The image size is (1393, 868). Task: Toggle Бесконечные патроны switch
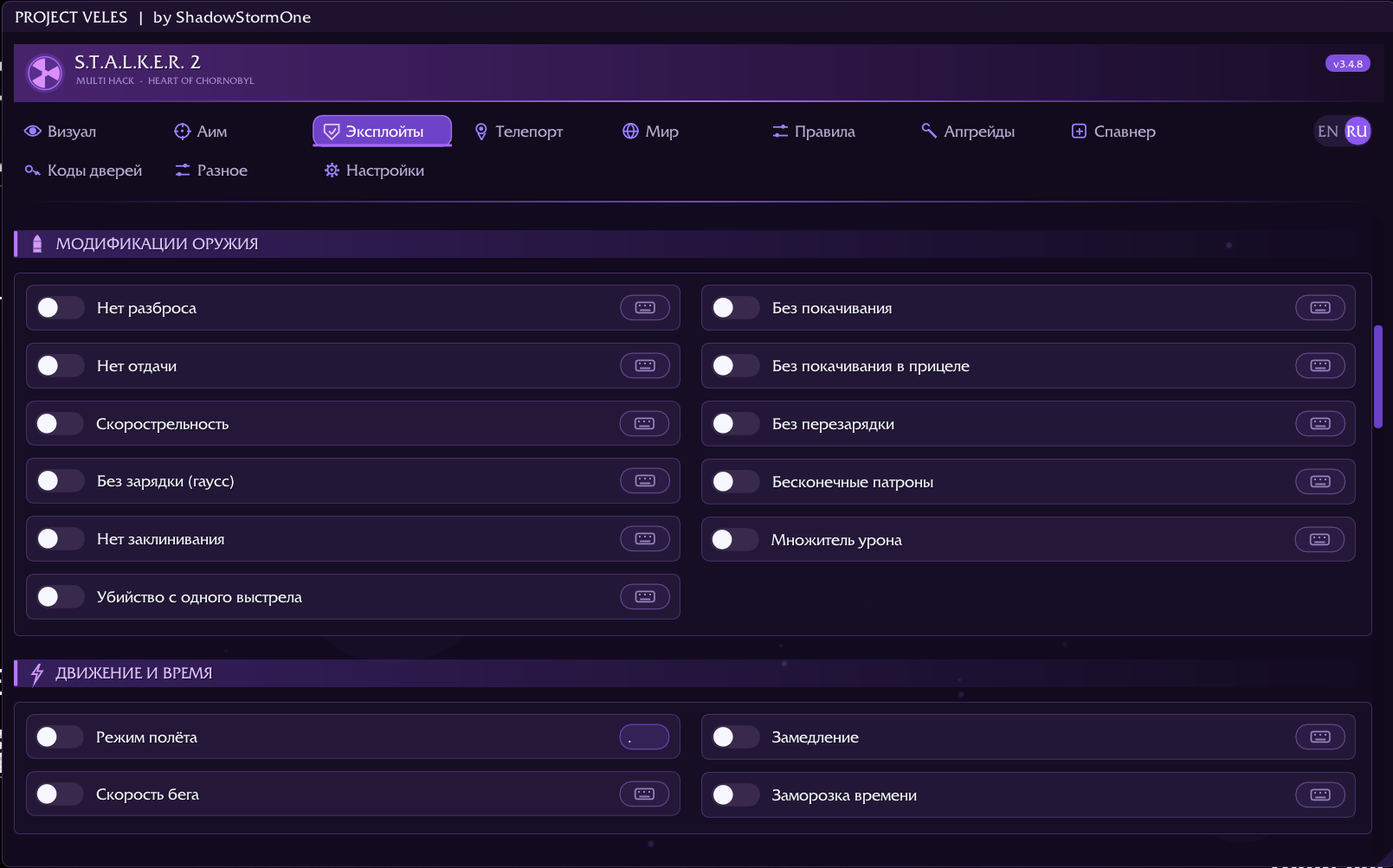click(x=735, y=482)
